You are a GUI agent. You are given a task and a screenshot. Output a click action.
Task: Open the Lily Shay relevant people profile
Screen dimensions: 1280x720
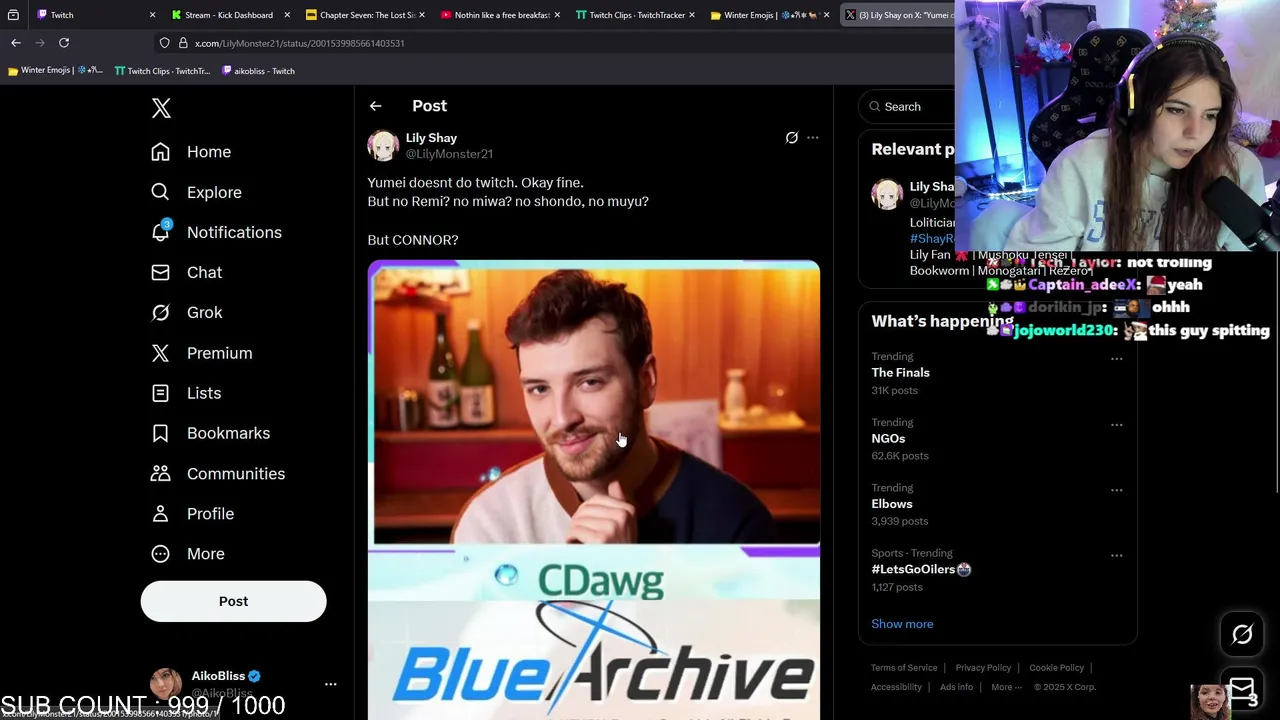pos(931,187)
